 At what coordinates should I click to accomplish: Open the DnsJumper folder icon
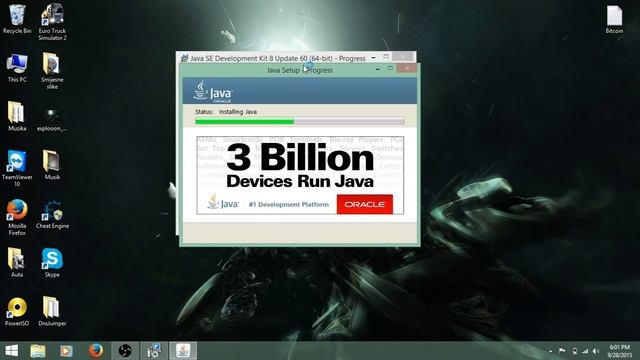tap(52, 311)
